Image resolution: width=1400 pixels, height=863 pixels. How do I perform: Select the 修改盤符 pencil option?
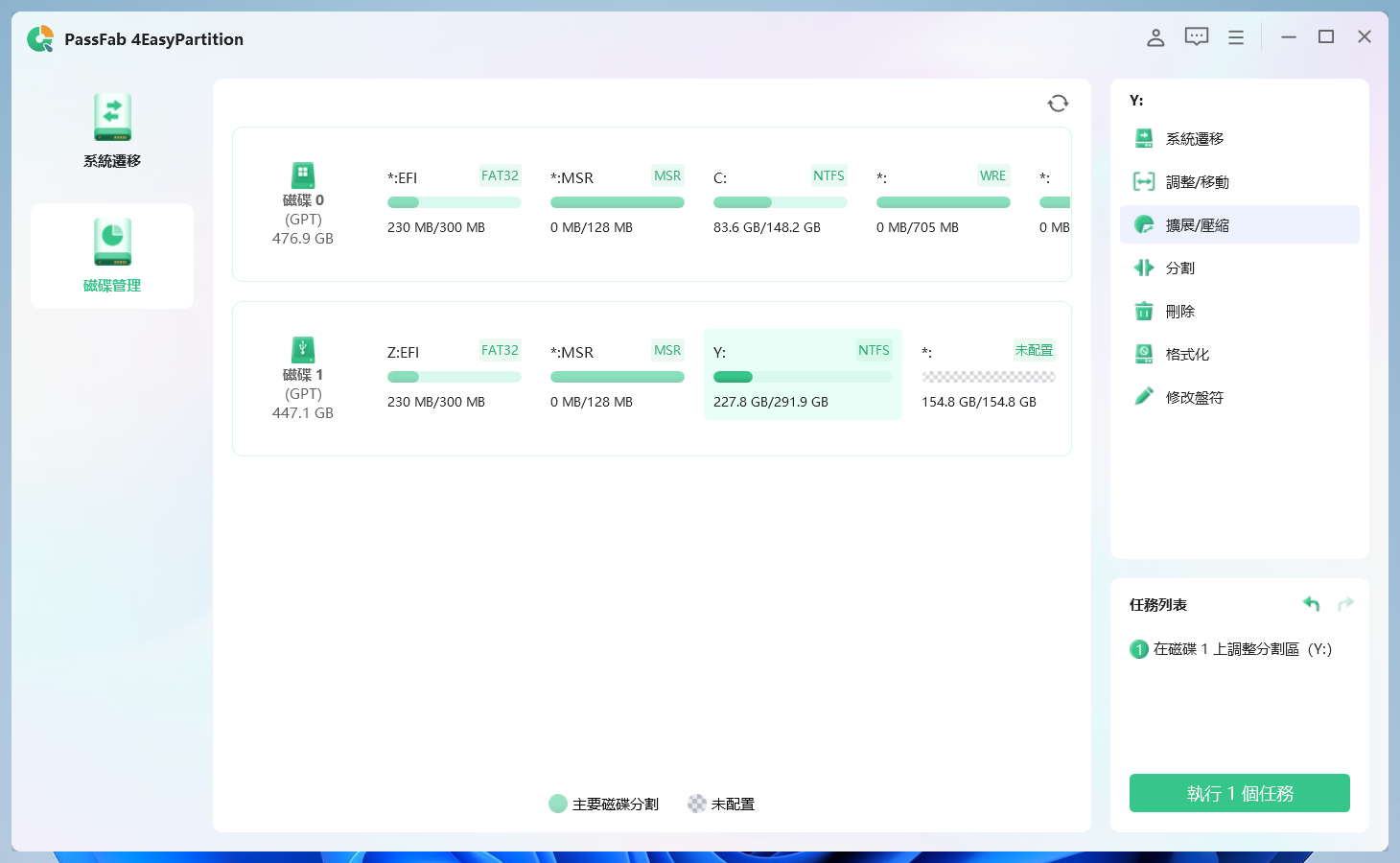[1194, 398]
